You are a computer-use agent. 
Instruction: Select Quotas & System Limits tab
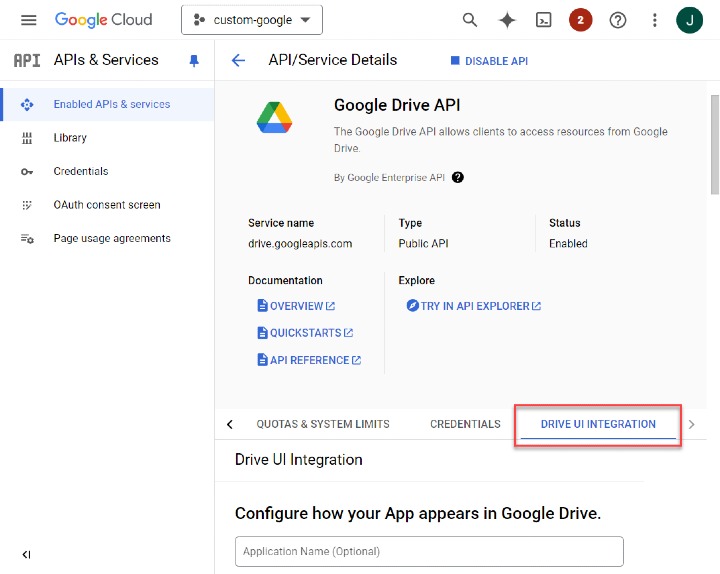click(x=323, y=424)
